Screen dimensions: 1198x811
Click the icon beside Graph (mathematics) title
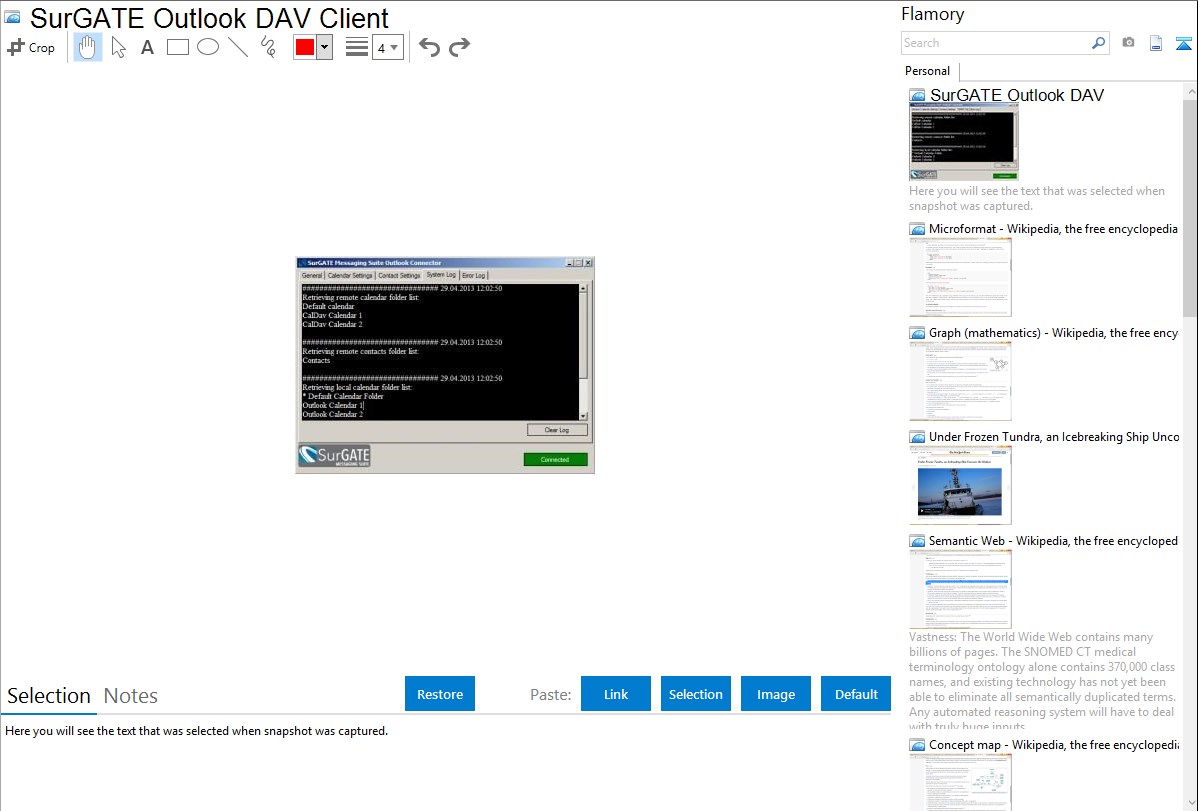click(917, 333)
